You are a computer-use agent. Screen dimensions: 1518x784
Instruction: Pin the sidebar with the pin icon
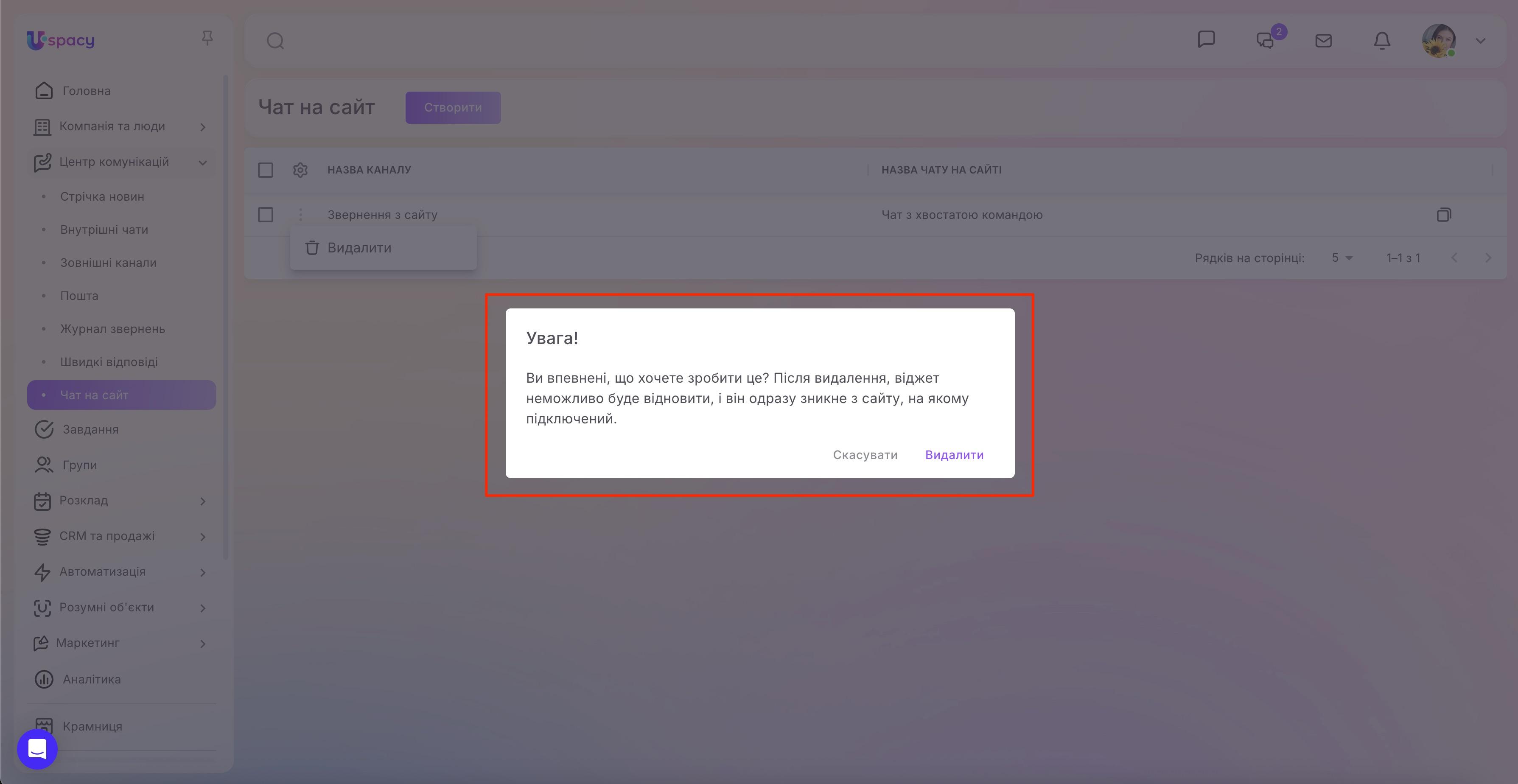click(207, 38)
